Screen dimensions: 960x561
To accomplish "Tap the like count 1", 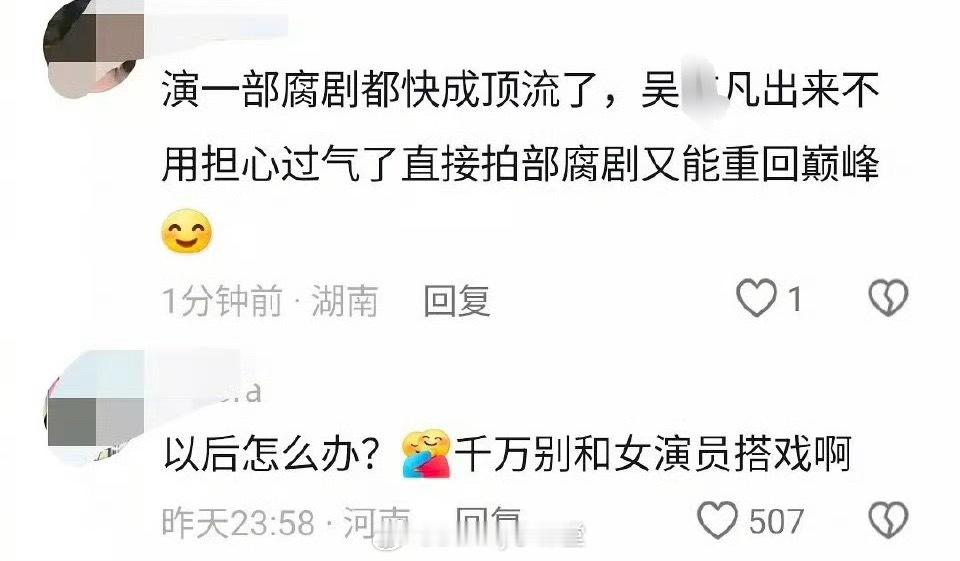I will click(795, 300).
